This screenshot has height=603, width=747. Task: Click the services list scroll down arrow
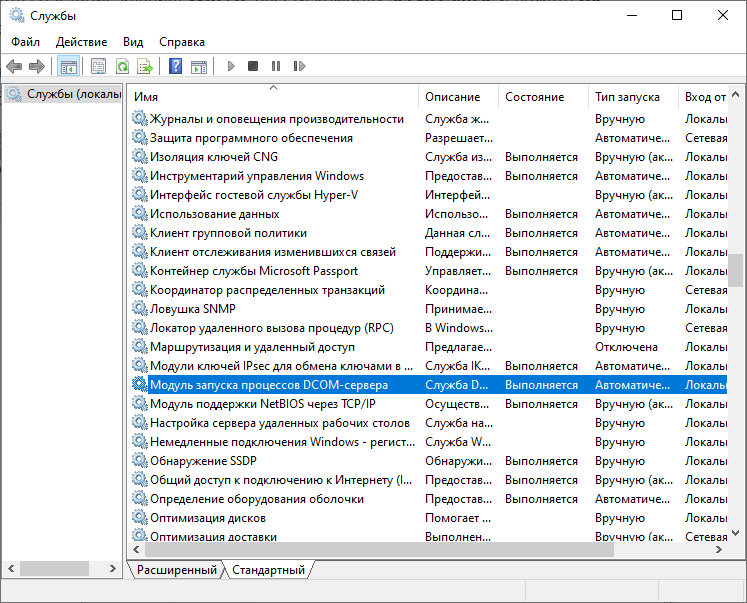[736, 533]
